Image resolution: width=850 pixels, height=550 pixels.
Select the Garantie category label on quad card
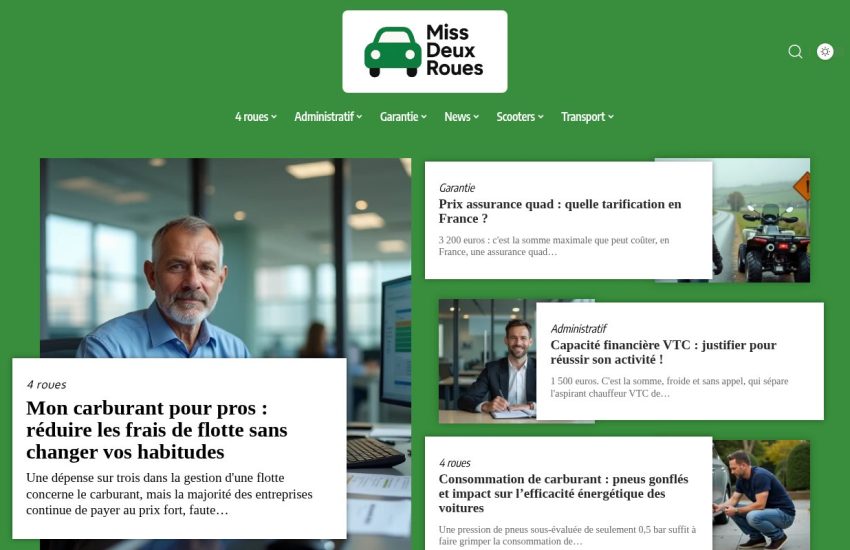click(x=457, y=188)
